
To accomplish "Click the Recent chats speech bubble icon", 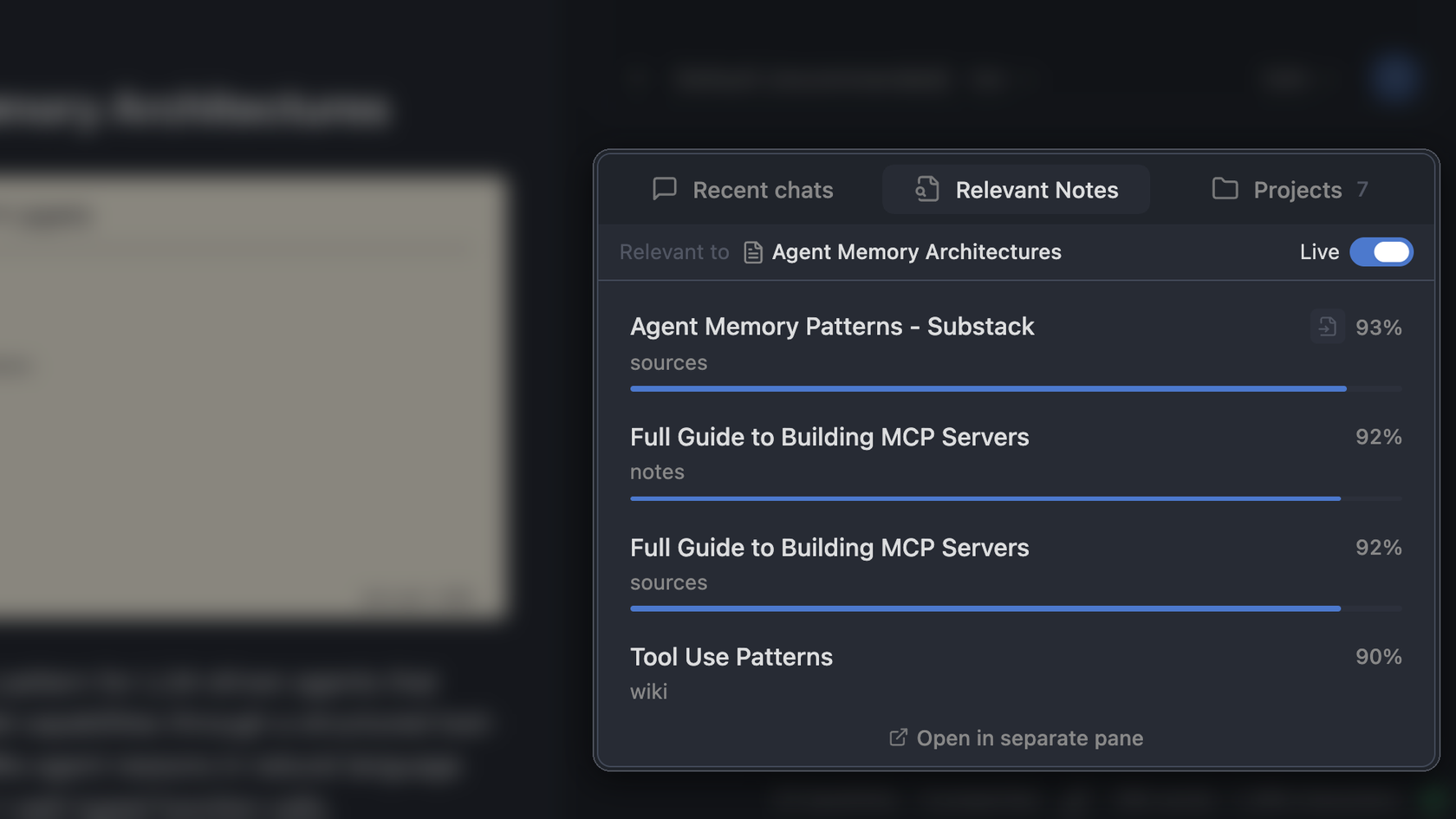I will pyautogui.click(x=665, y=189).
